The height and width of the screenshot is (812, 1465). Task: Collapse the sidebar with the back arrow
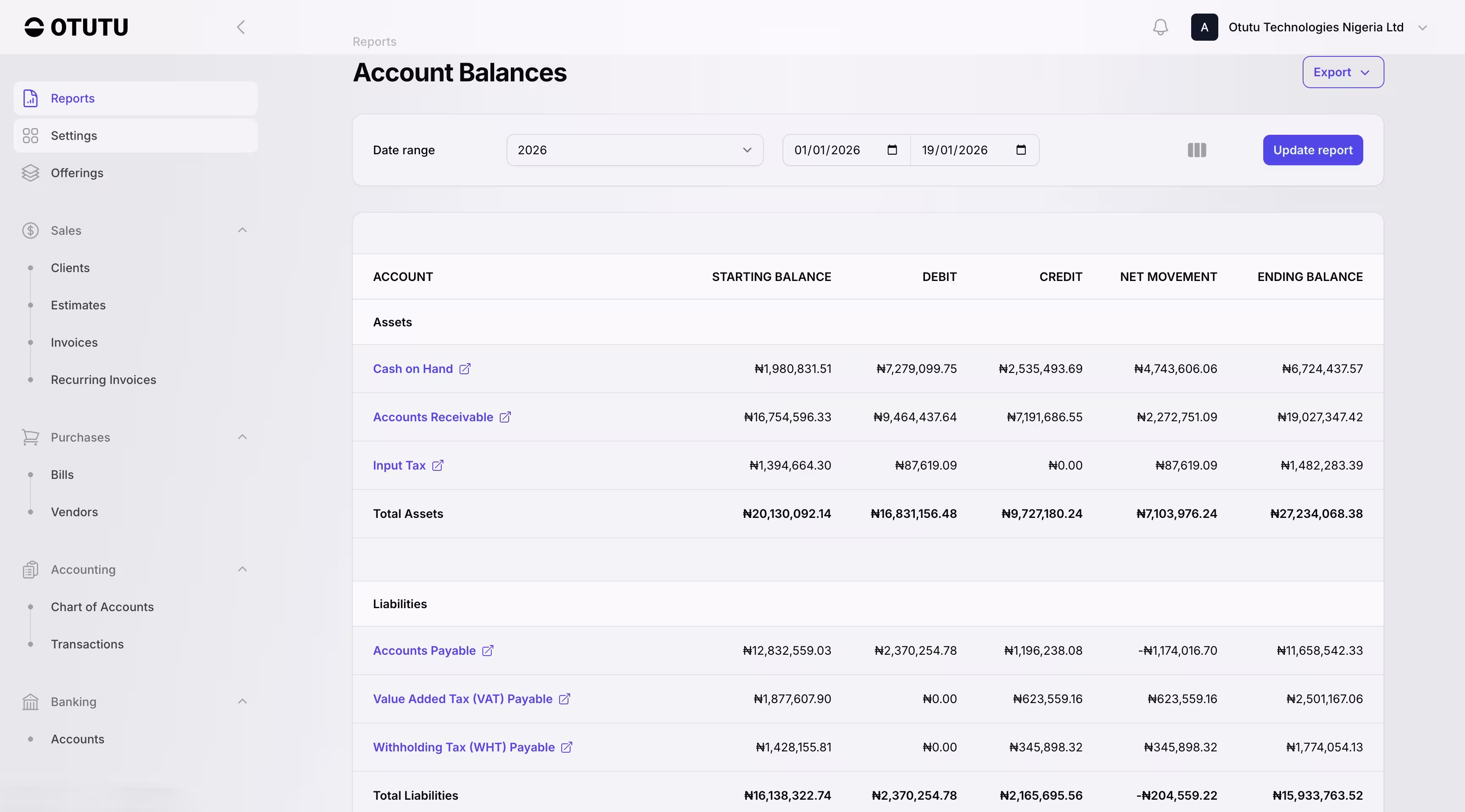coord(241,27)
